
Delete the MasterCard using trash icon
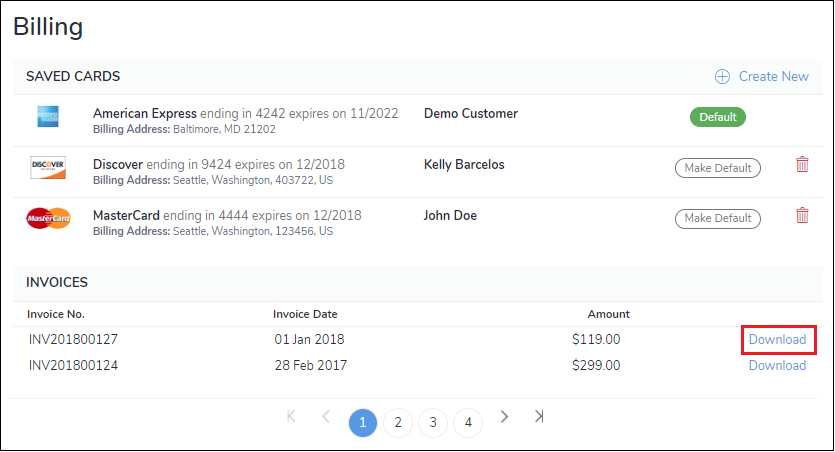tap(801, 215)
